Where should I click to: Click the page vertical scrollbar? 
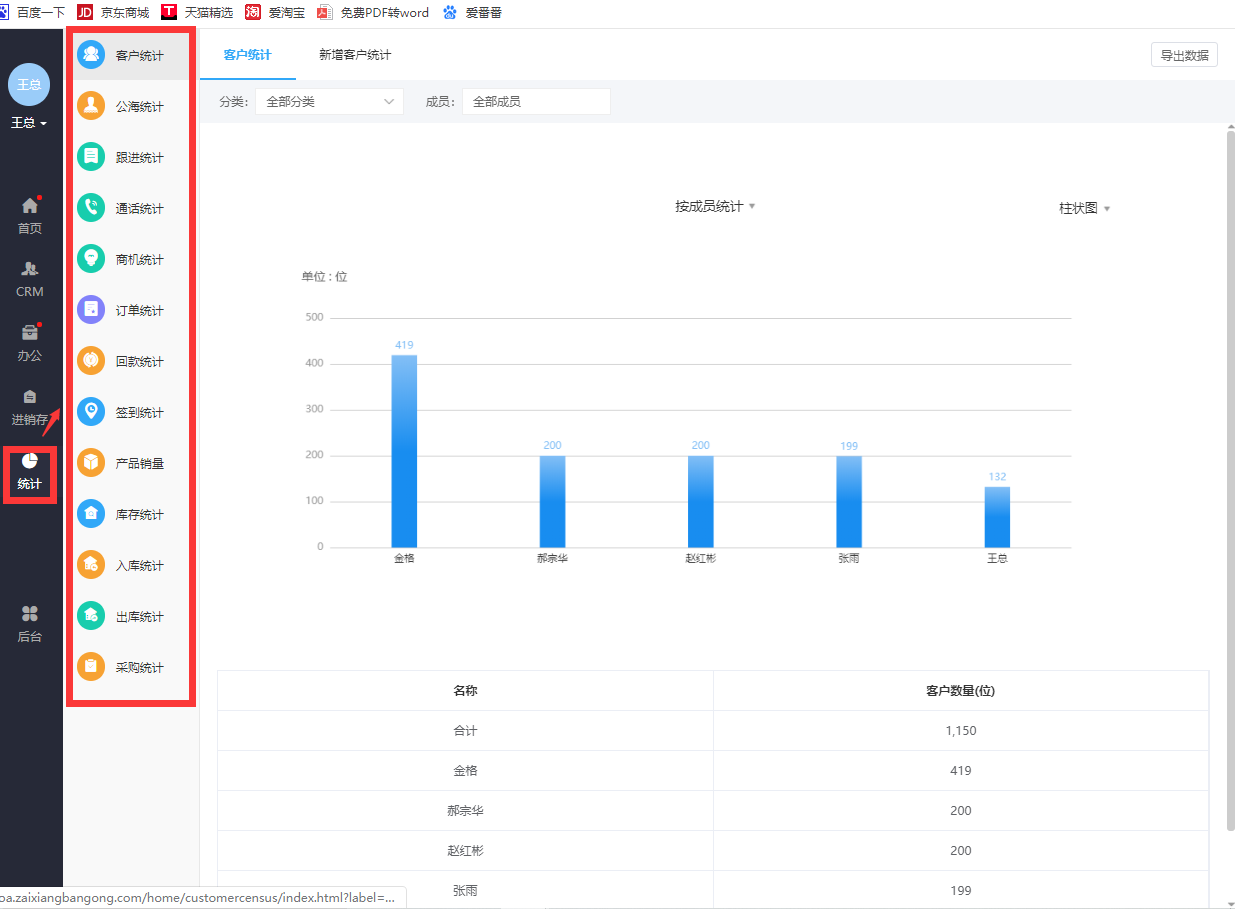(1230, 480)
